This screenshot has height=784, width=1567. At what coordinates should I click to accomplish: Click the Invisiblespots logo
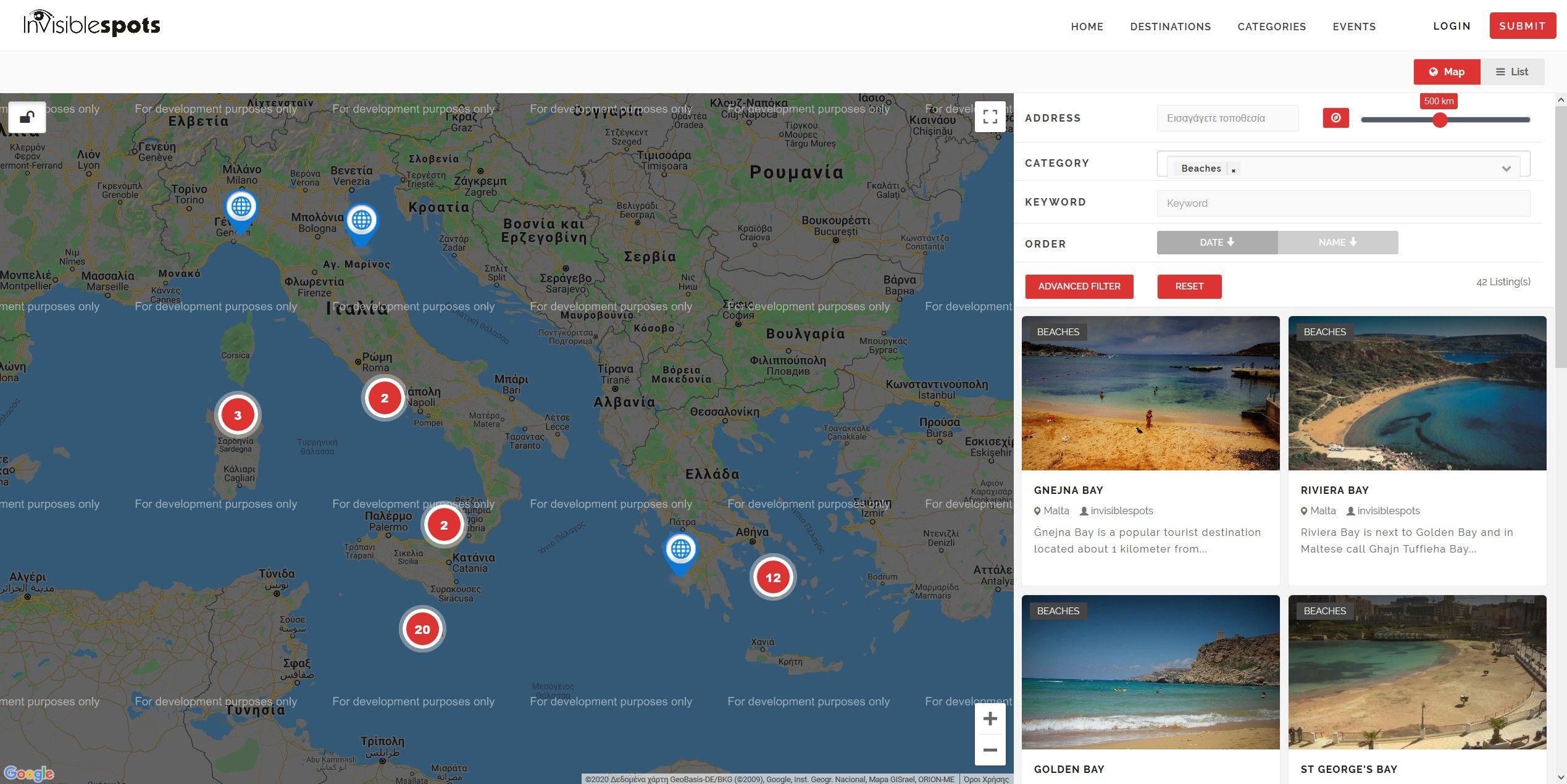coord(92,23)
